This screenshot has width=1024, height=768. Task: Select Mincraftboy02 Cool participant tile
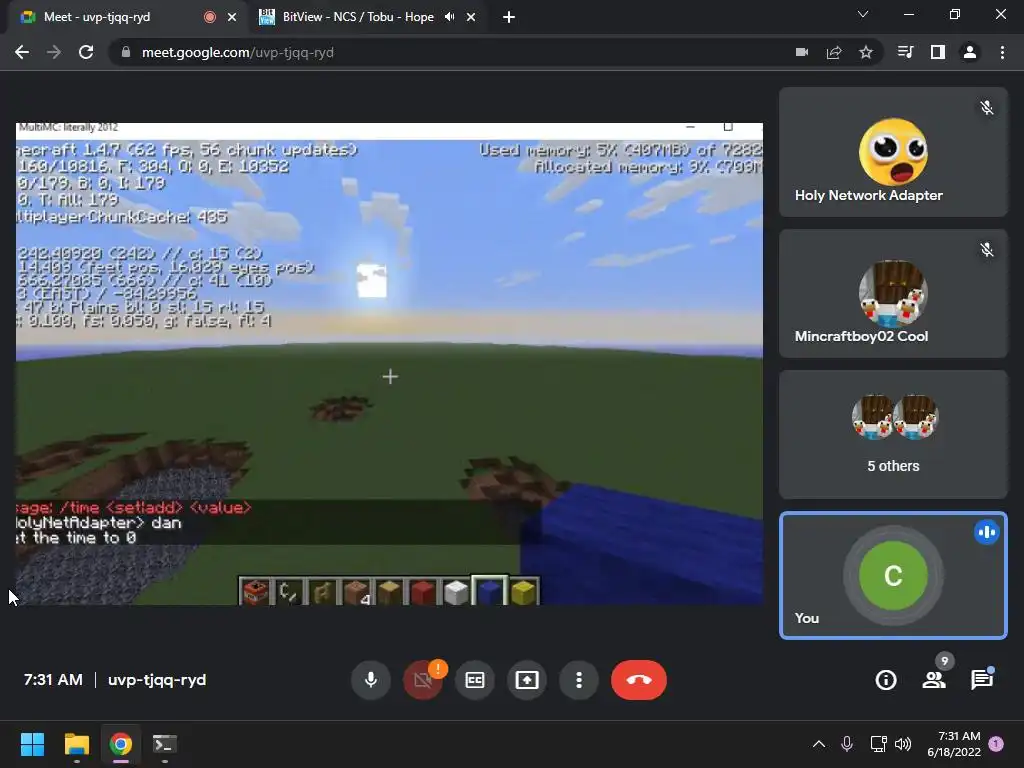(x=893, y=293)
